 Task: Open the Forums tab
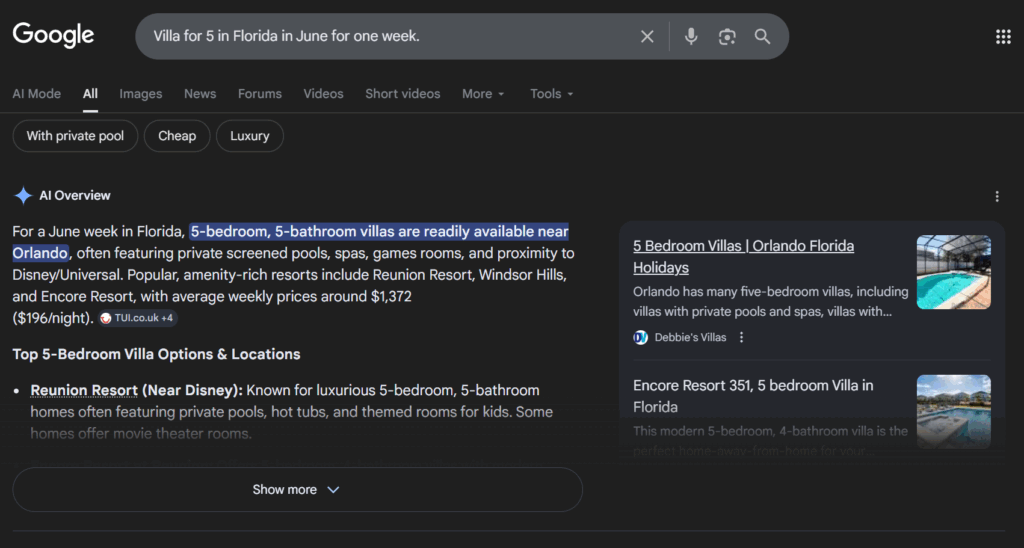point(260,93)
